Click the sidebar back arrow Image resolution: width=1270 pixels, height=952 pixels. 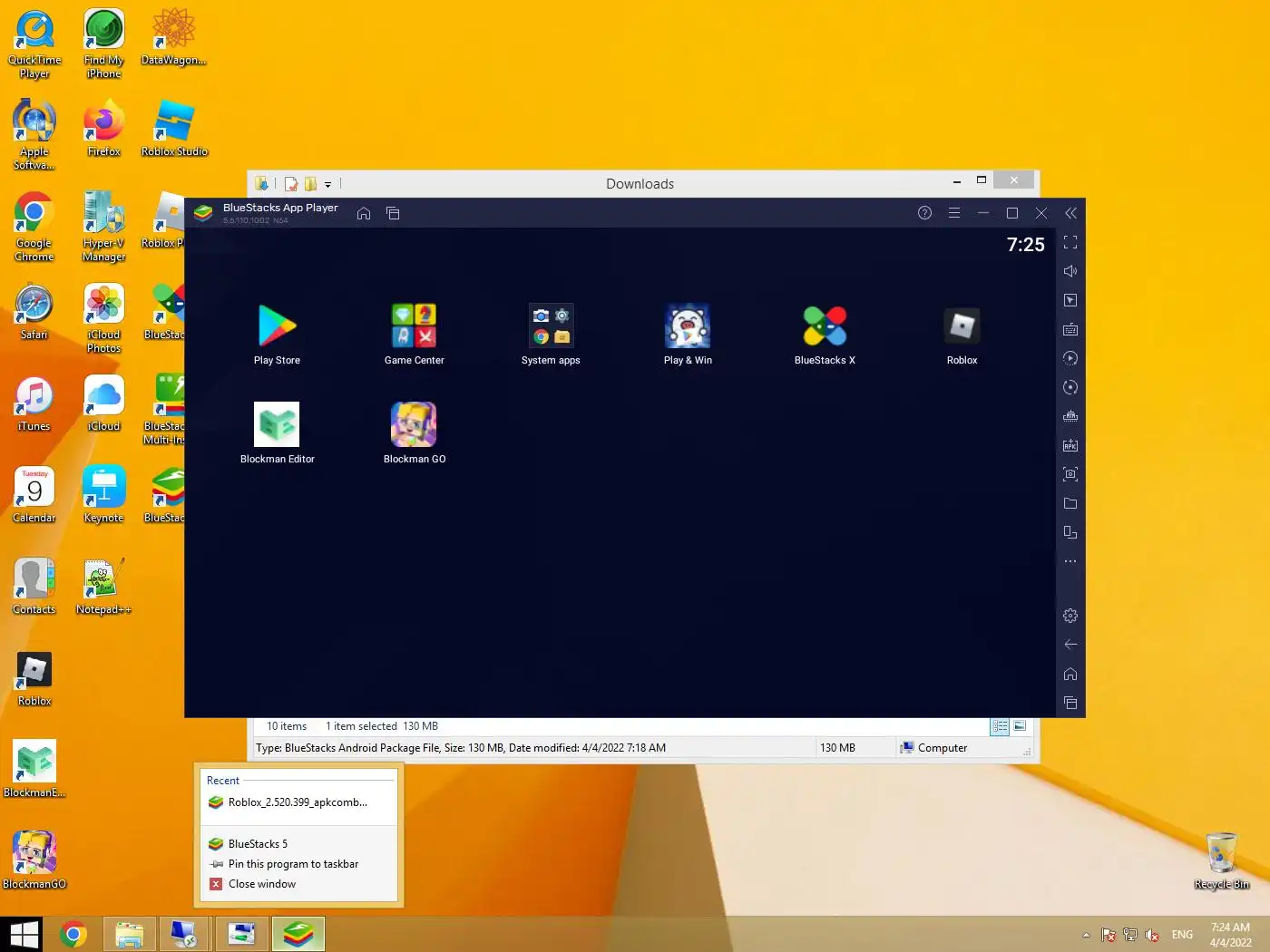1070,645
